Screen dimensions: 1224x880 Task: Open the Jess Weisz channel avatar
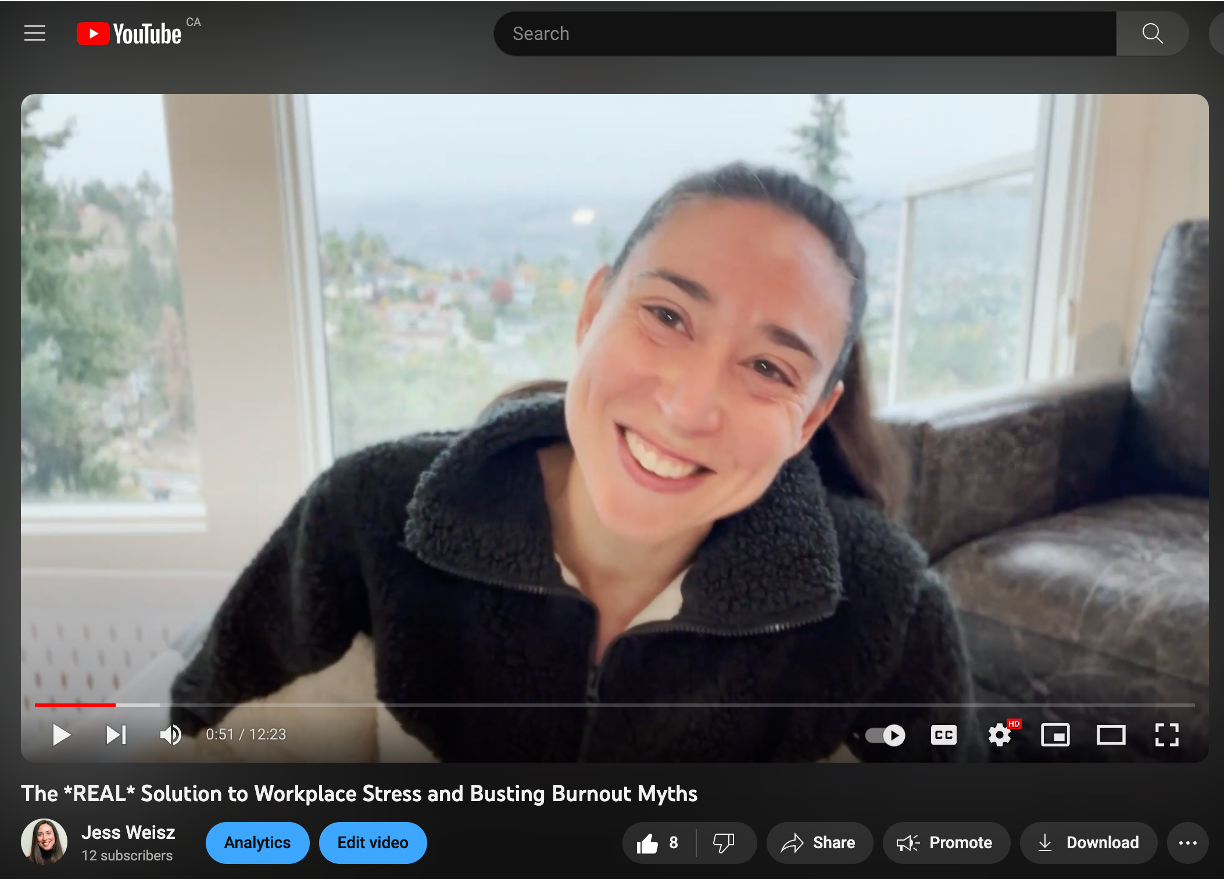44,842
